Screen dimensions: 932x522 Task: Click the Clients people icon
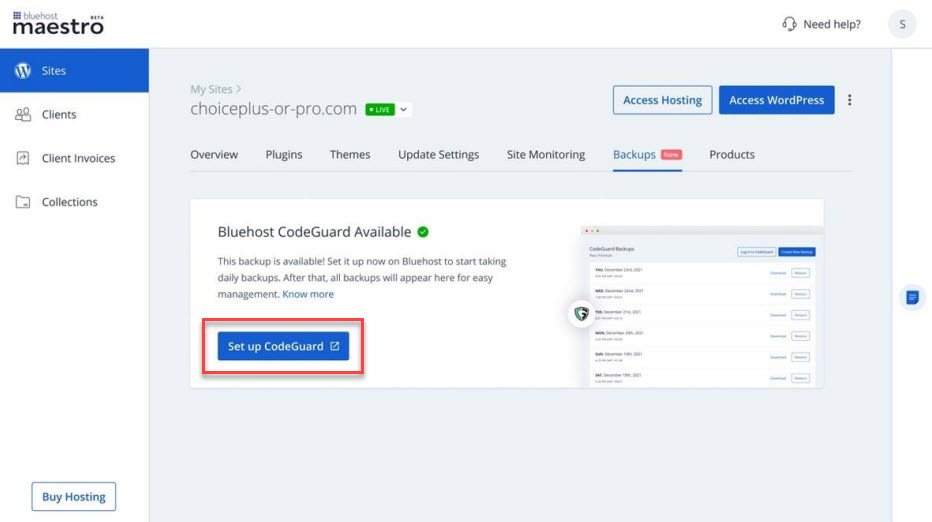[23, 114]
